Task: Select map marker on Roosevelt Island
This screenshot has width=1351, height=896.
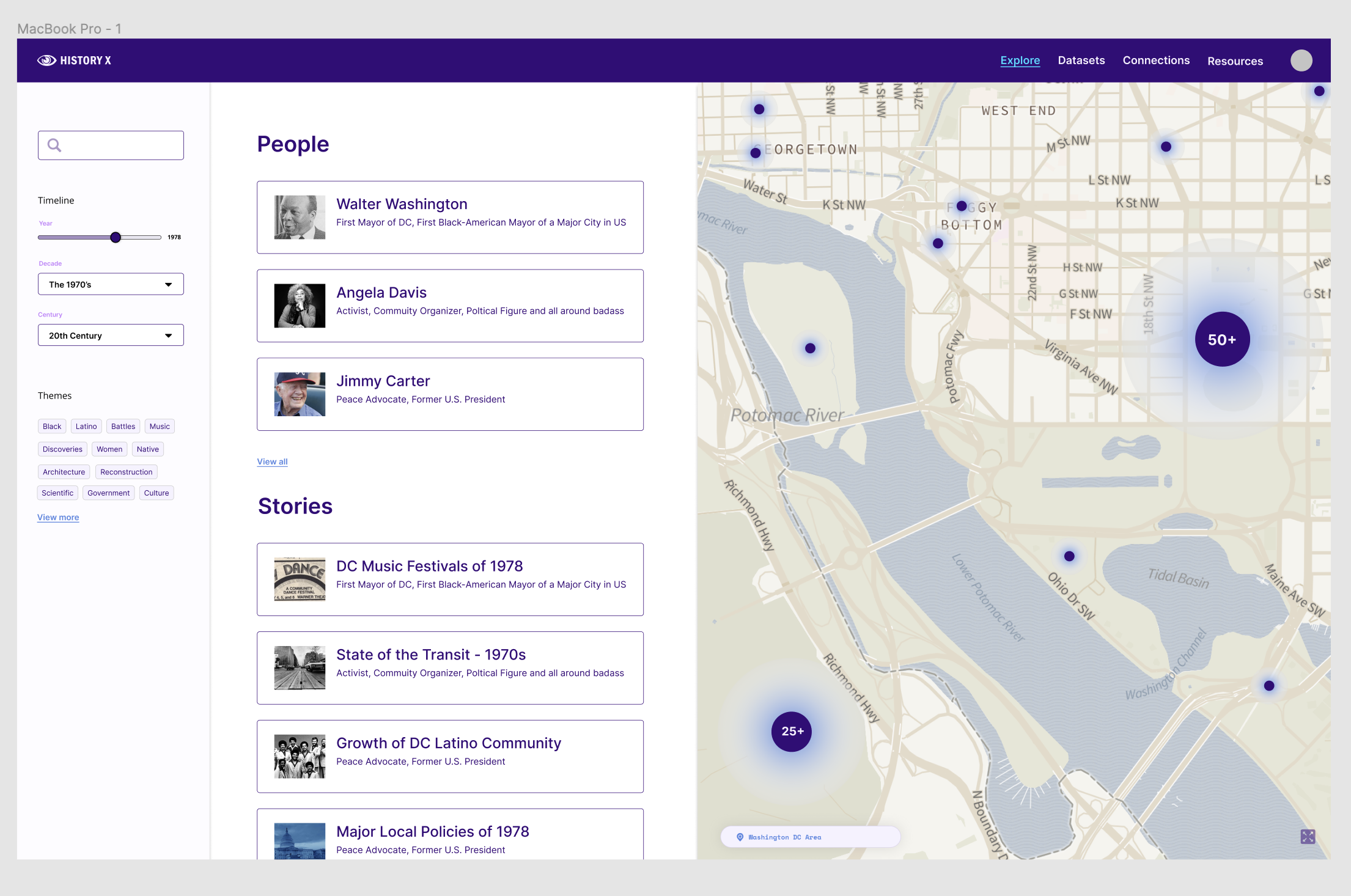Action: 810,348
